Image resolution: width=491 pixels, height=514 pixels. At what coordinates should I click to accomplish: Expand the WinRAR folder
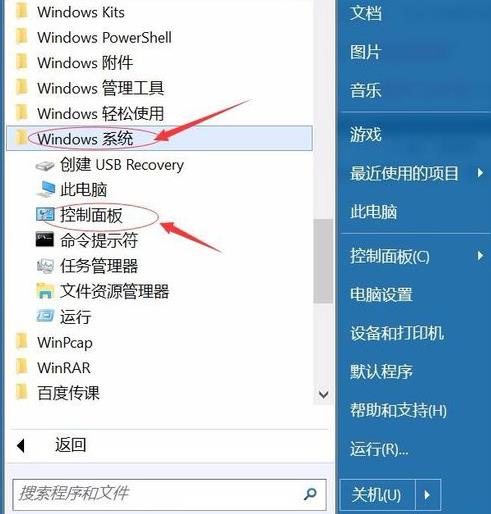pyautogui.click(x=159, y=368)
